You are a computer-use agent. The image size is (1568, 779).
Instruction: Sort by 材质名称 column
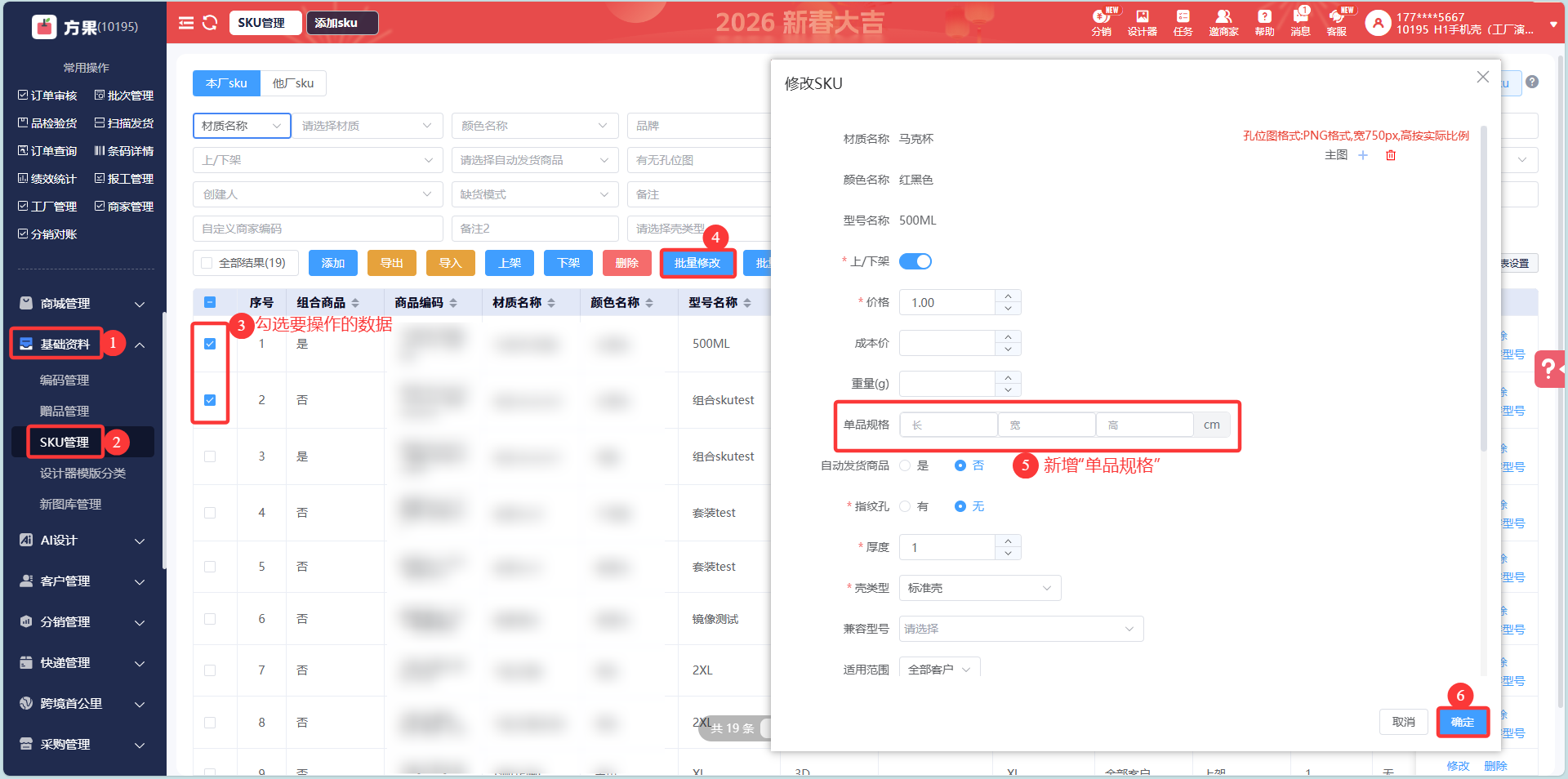pos(551,303)
